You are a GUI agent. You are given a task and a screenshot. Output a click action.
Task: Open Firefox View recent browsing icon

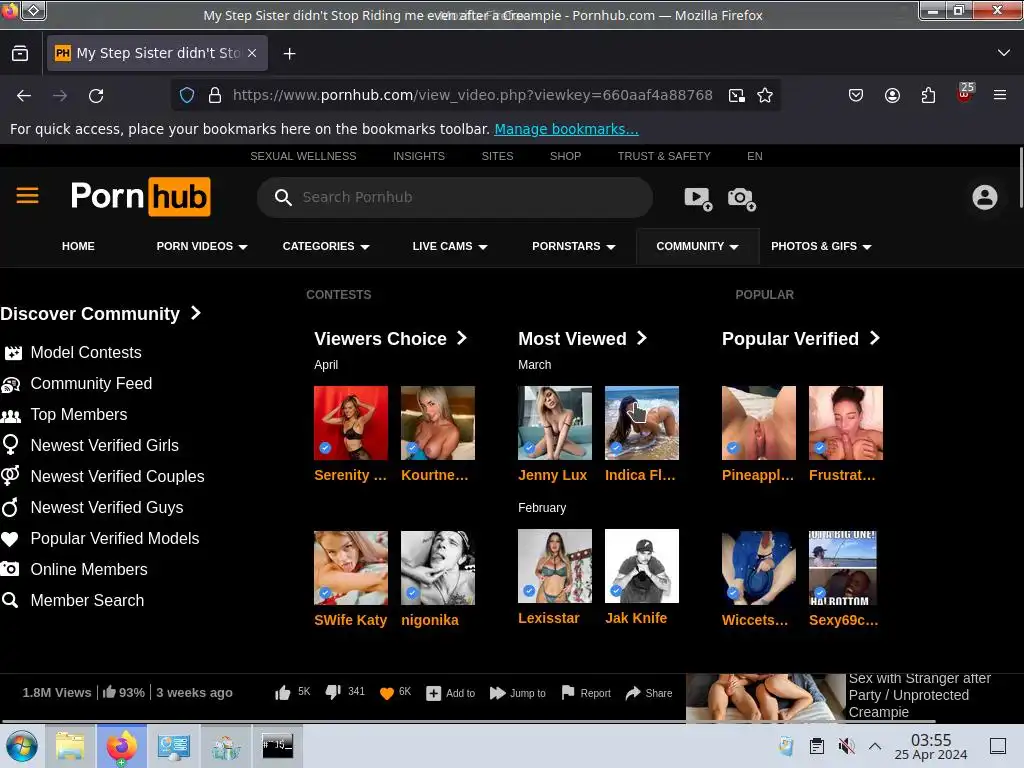(20, 54)
